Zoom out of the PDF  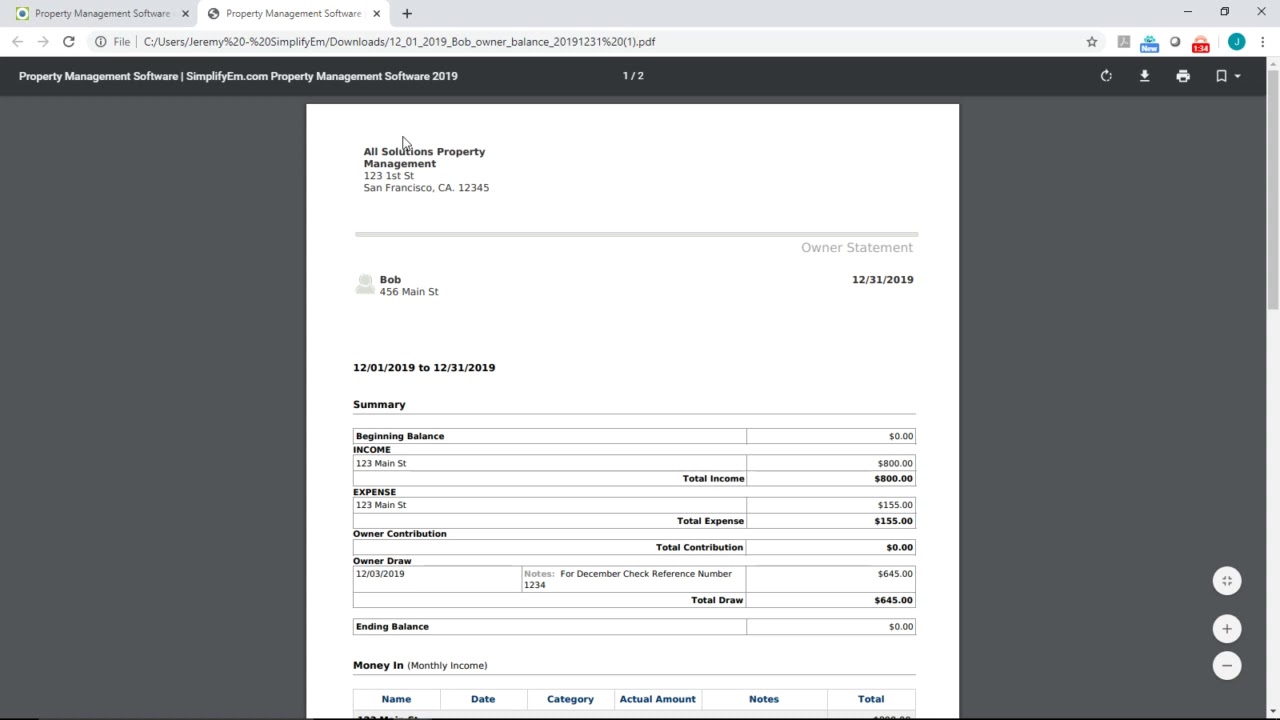[x=1227, y=666]
